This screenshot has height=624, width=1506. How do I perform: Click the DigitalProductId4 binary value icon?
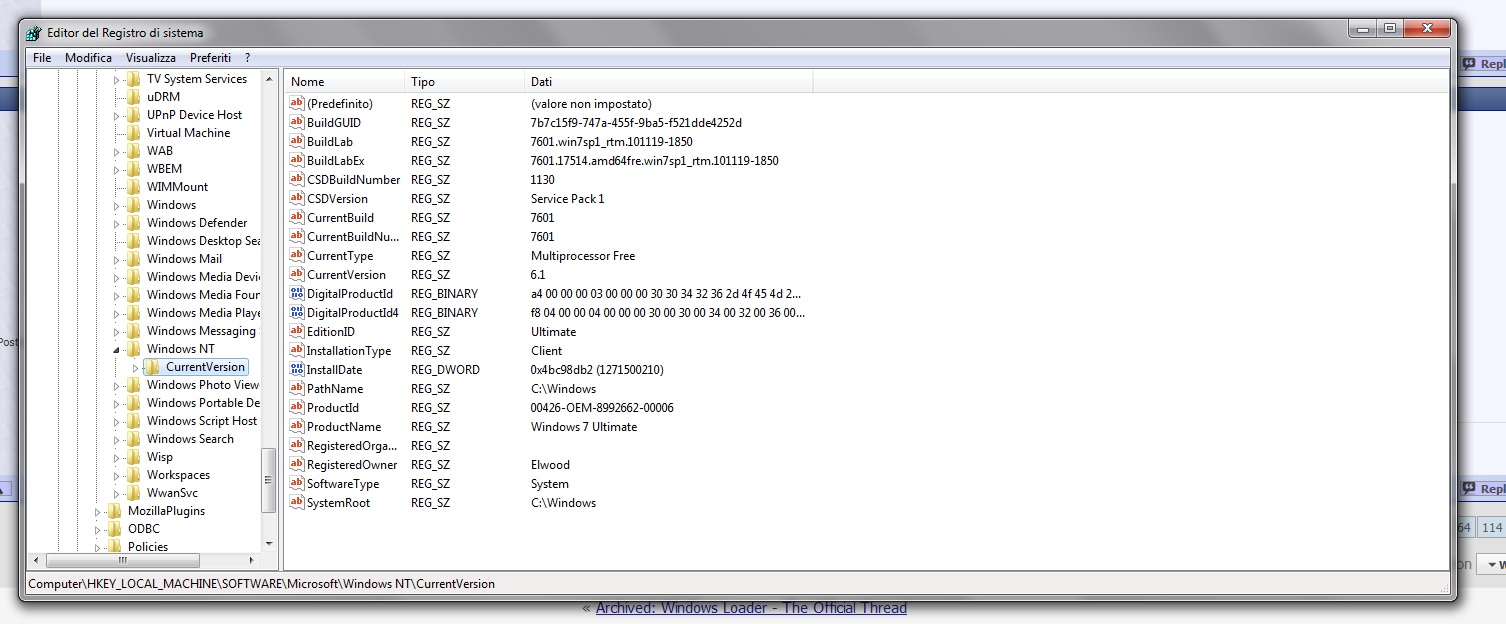296,312
